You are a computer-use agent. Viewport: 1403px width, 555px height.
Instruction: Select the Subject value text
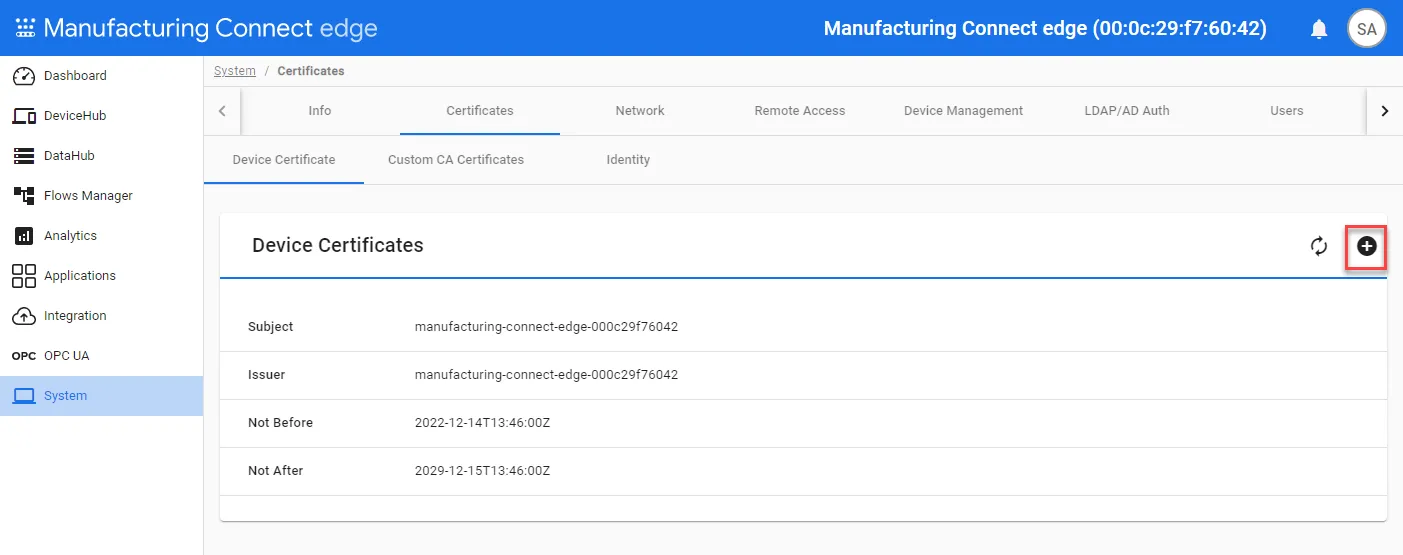[x=546, y=327]
